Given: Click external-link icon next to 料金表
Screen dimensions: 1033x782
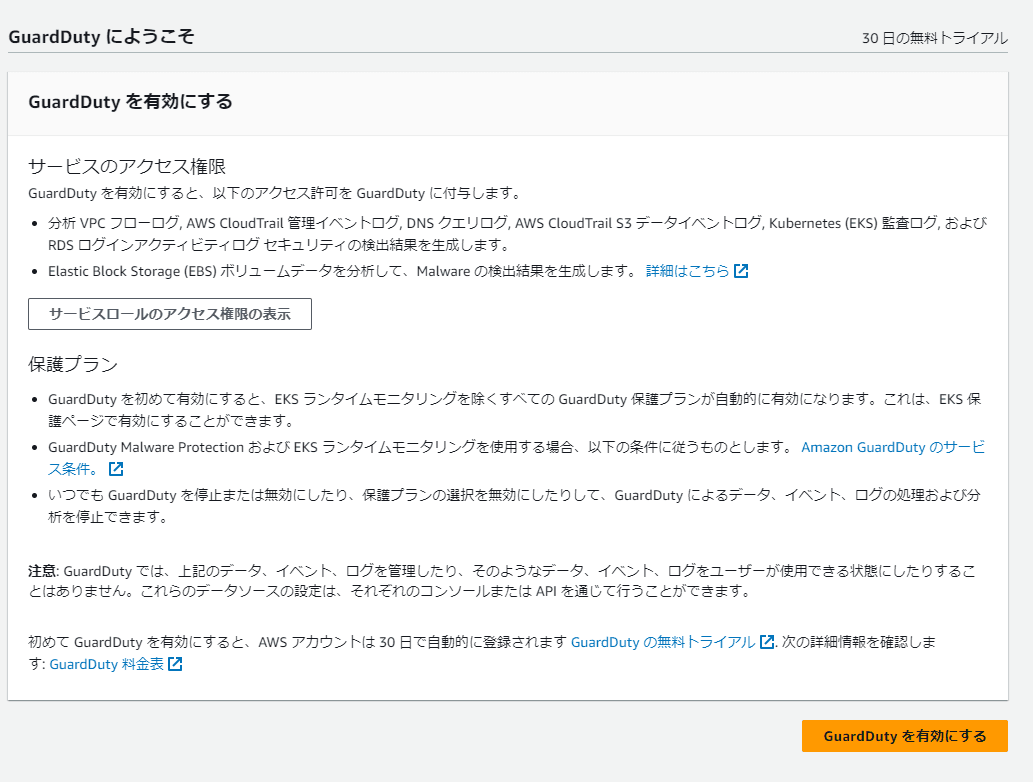Looking at the screenshot, I should point(175,664).
